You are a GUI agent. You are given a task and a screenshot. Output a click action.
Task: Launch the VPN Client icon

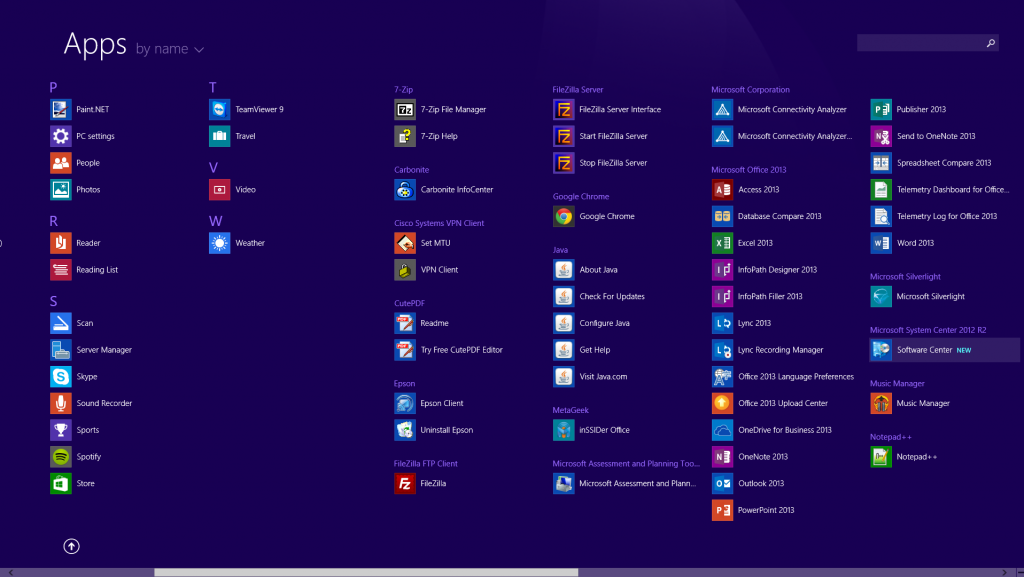coord(405,270)
